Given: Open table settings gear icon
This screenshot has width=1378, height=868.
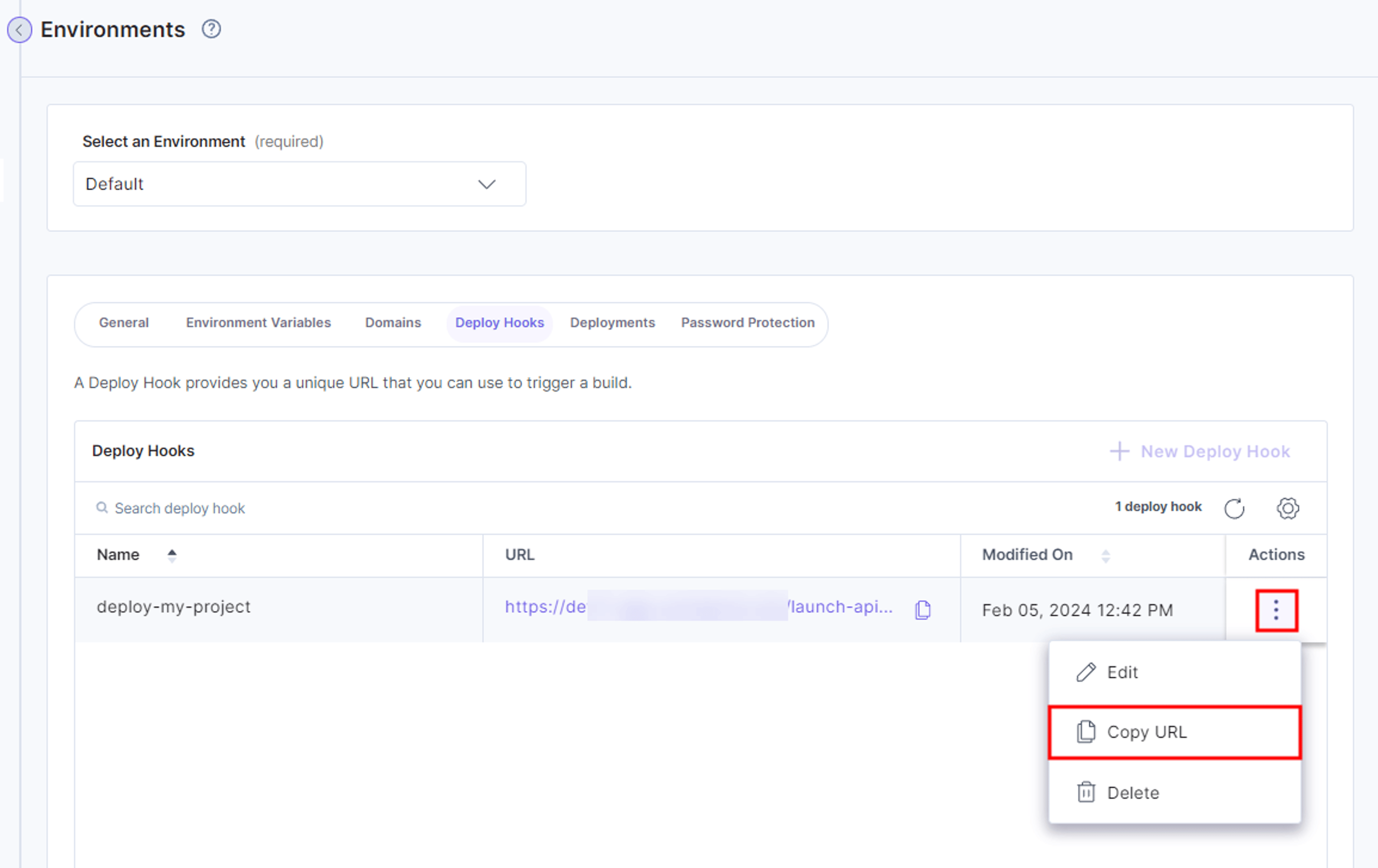Looking at the screenshot, I should (1288, 508).
